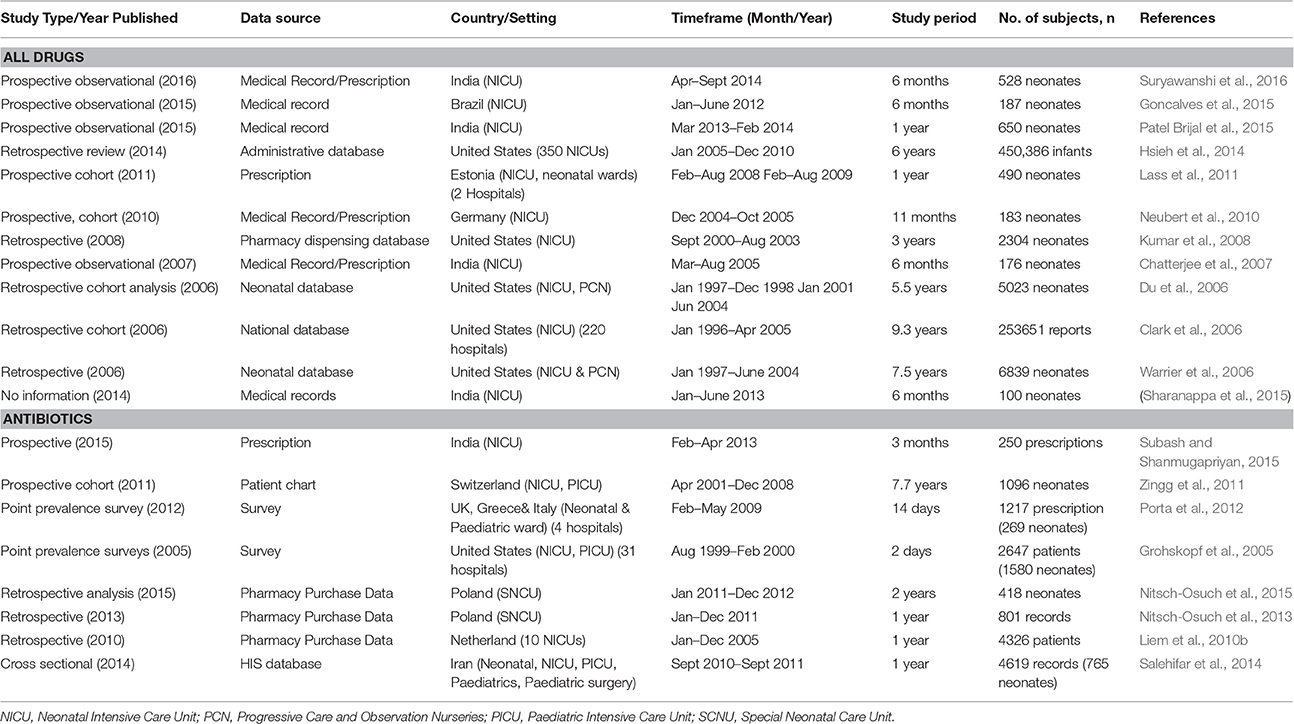Select the 6839 neonates cell
Screen dimensions: 1294x724
1043,372
